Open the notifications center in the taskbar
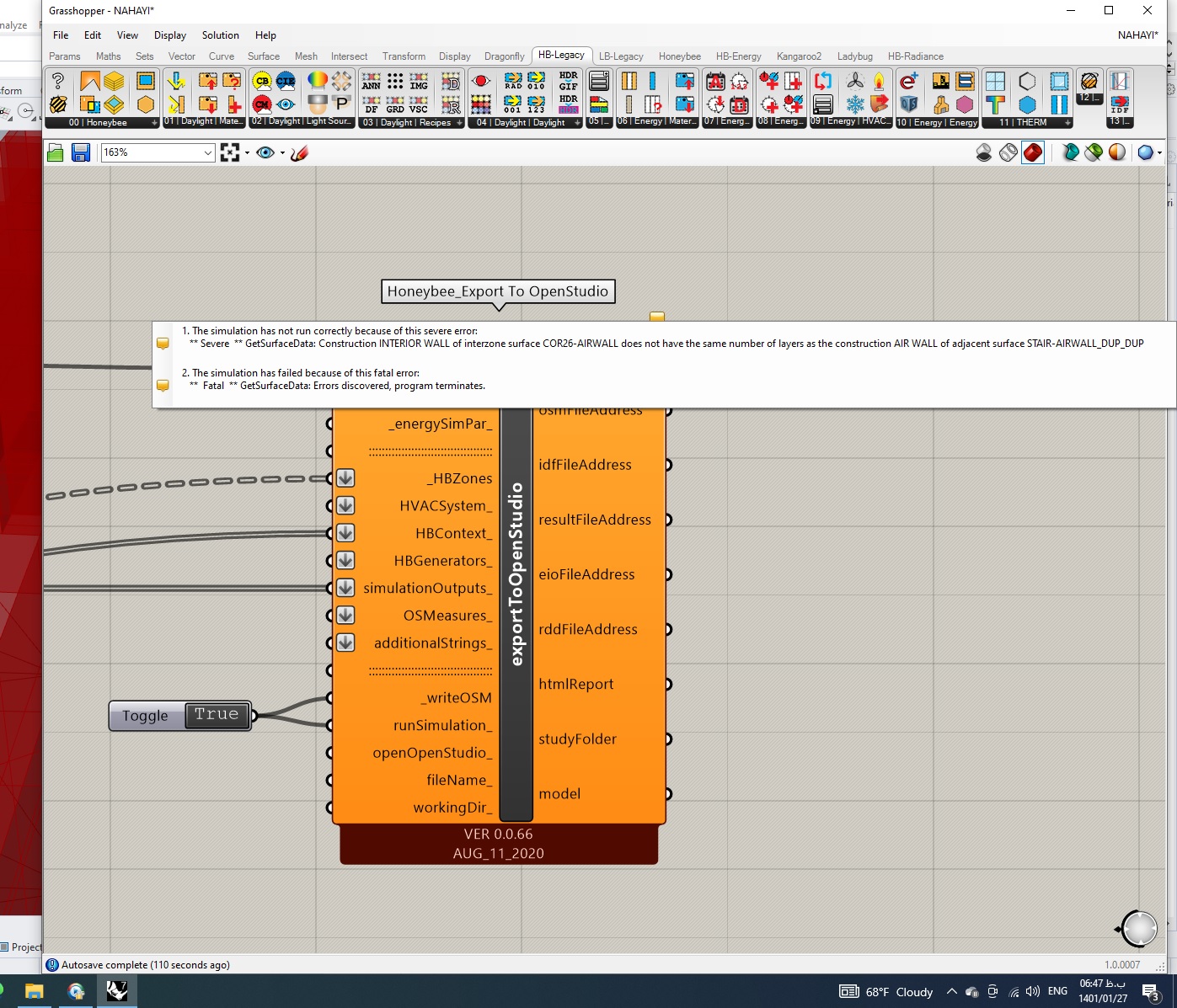1177x1008 pixels. (1151, 991)
